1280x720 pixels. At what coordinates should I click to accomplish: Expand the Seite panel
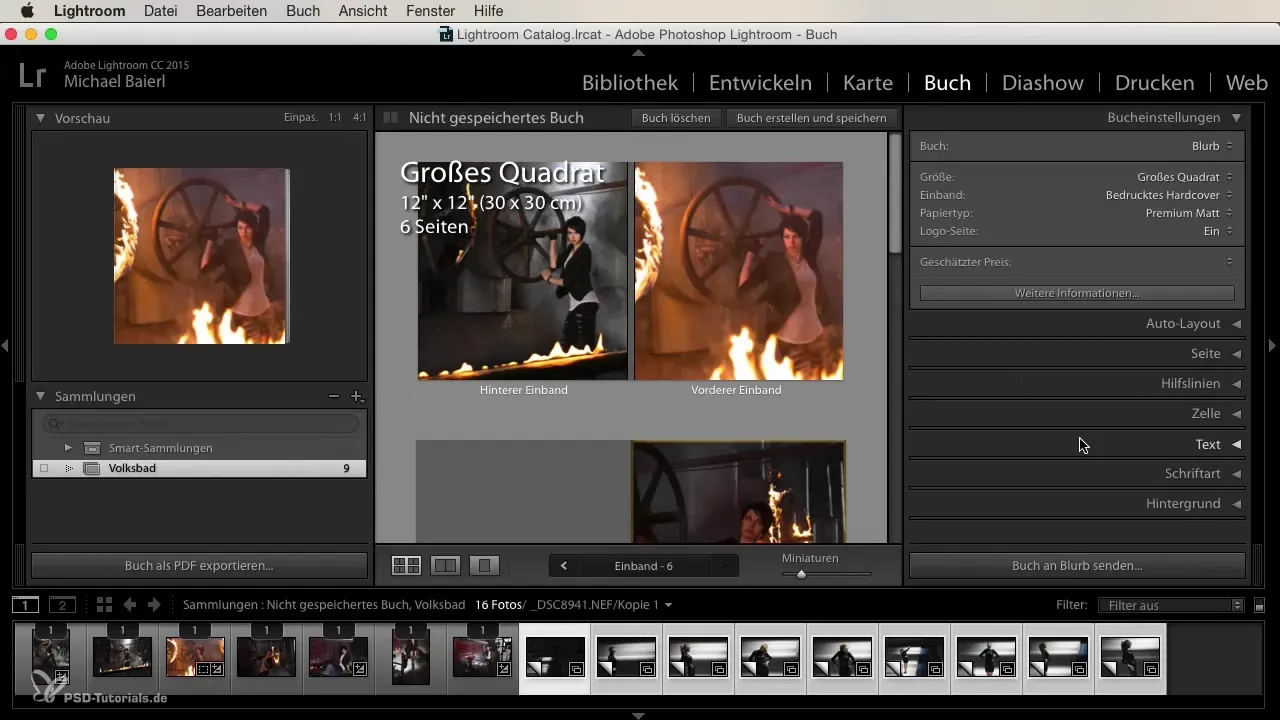1237,354
